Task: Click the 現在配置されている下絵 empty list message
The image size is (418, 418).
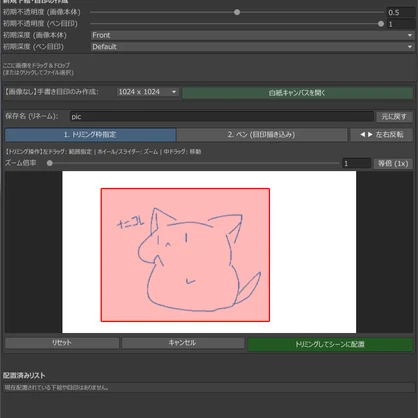Action: click(x=56, y=388)
